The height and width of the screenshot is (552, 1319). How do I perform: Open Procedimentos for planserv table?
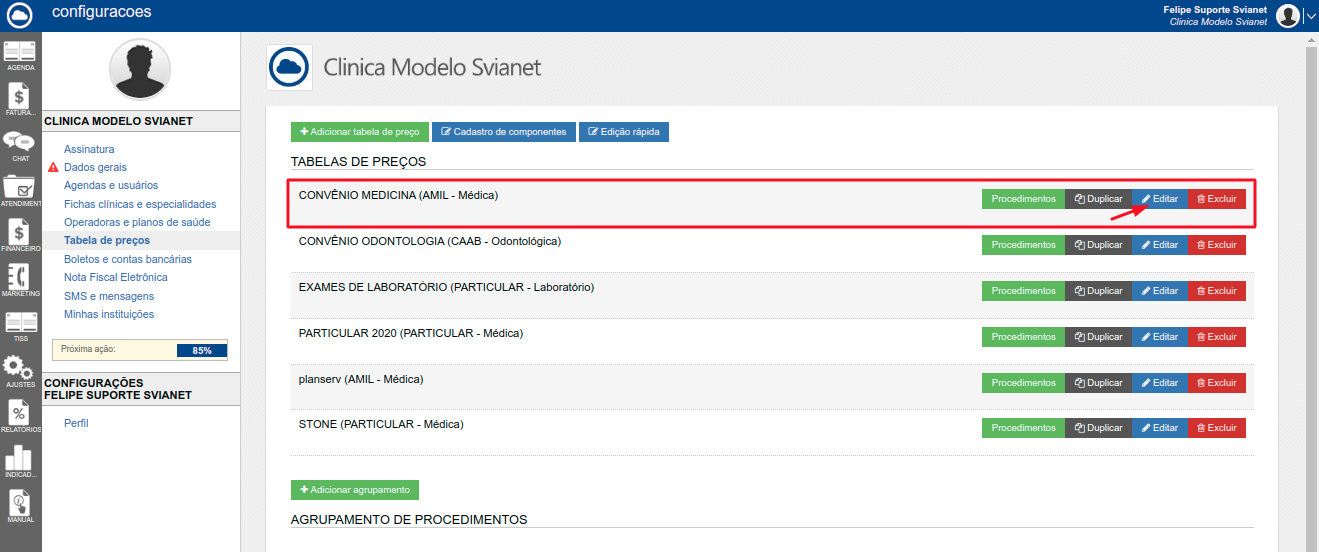(x=1023, y=383)
